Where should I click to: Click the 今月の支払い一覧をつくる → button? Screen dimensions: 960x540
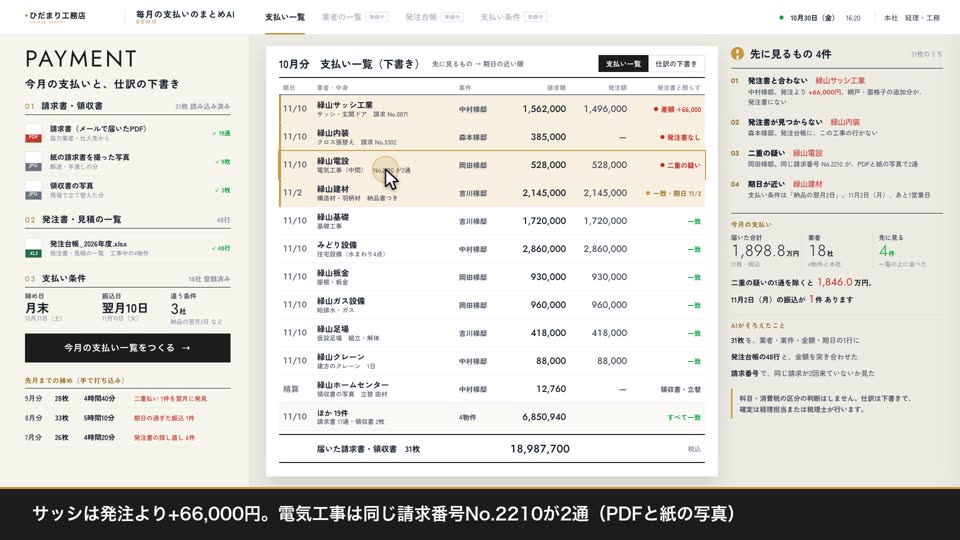coord(127,348)
